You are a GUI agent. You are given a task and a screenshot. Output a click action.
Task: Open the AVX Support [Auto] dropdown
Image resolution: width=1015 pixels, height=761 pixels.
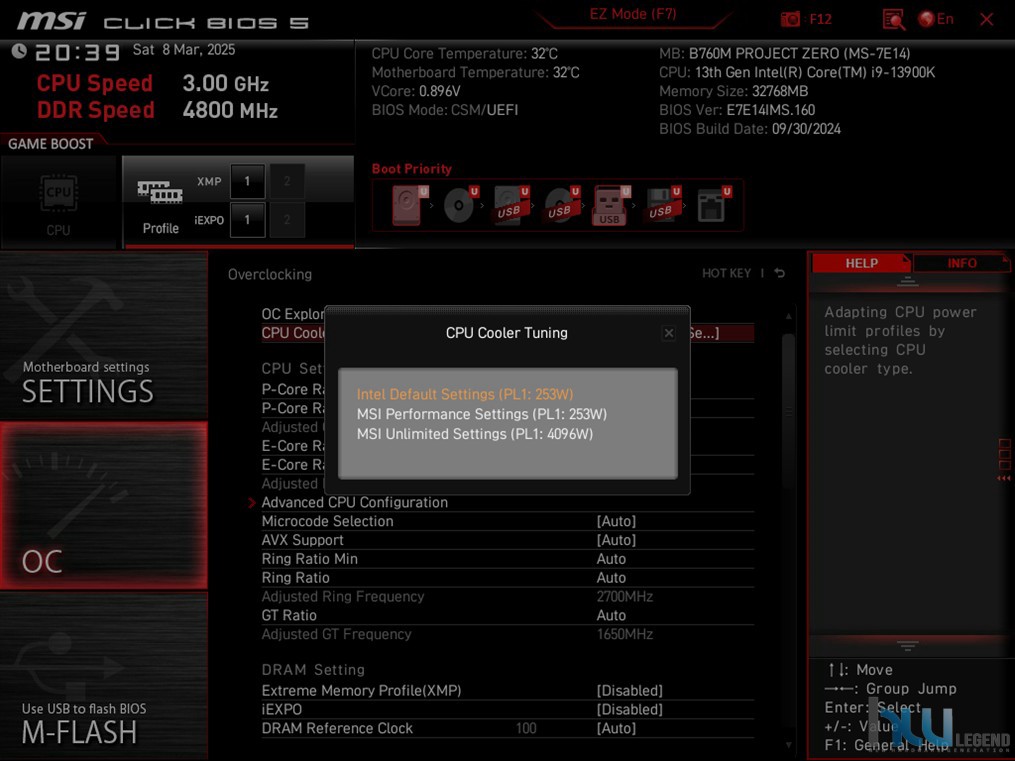[616, 540]
